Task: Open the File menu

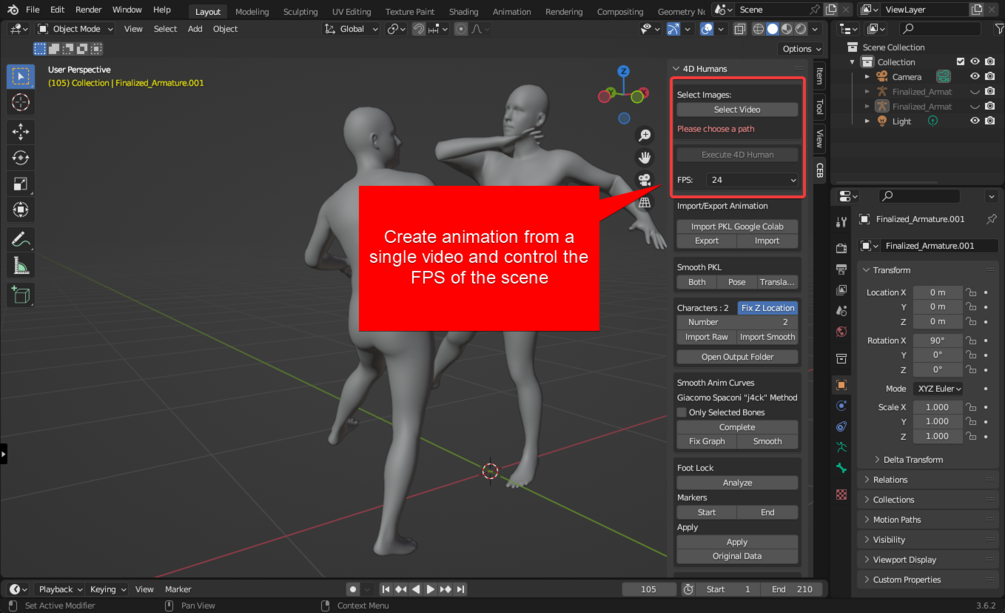Action: [33, 10]
